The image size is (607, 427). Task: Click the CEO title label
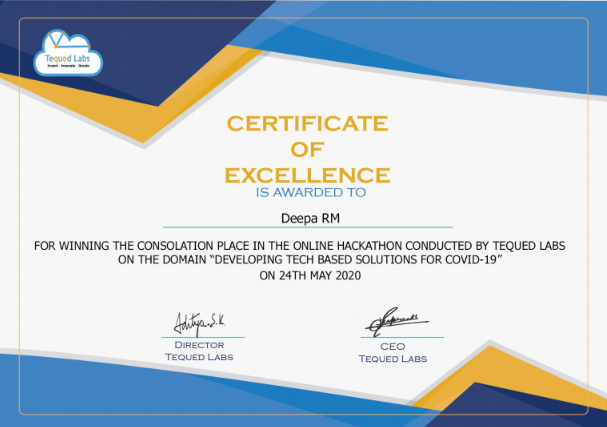[393, 346]
